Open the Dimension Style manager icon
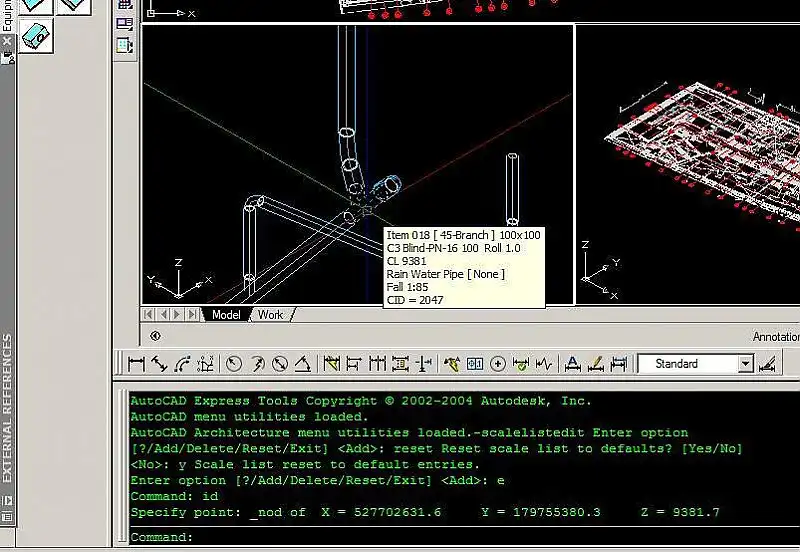 [767, 364]
